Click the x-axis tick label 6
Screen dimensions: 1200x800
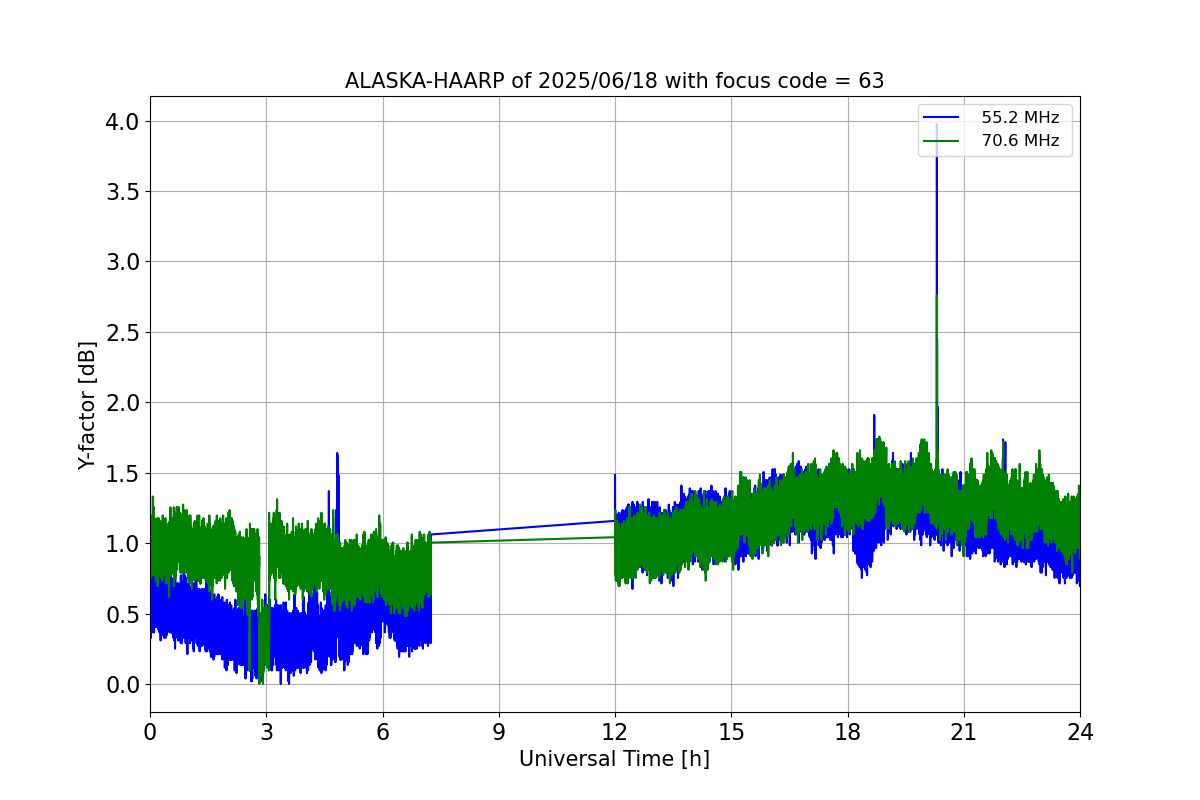[x=382, y=732]
